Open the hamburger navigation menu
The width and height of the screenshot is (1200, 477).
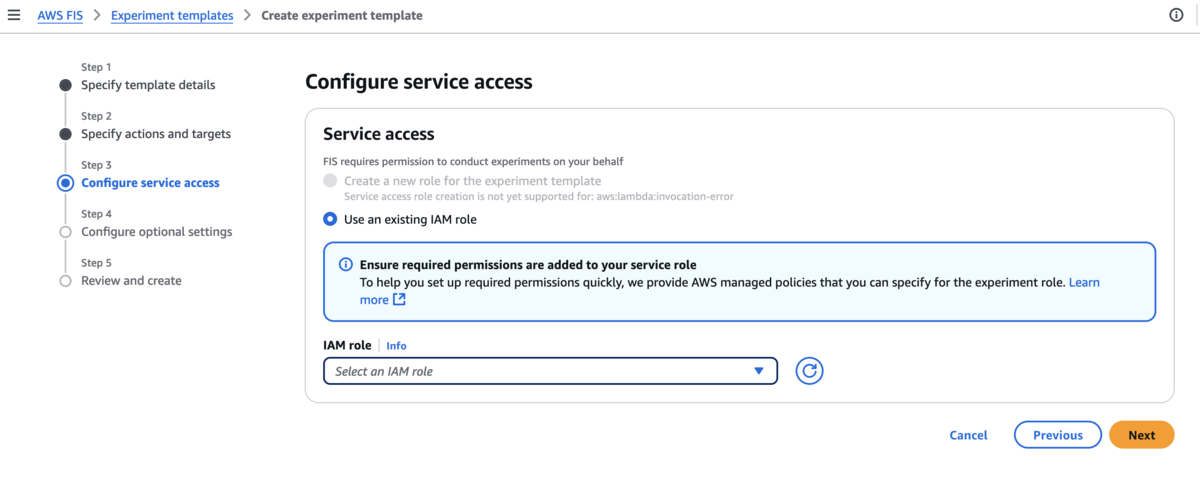(14, 15)
